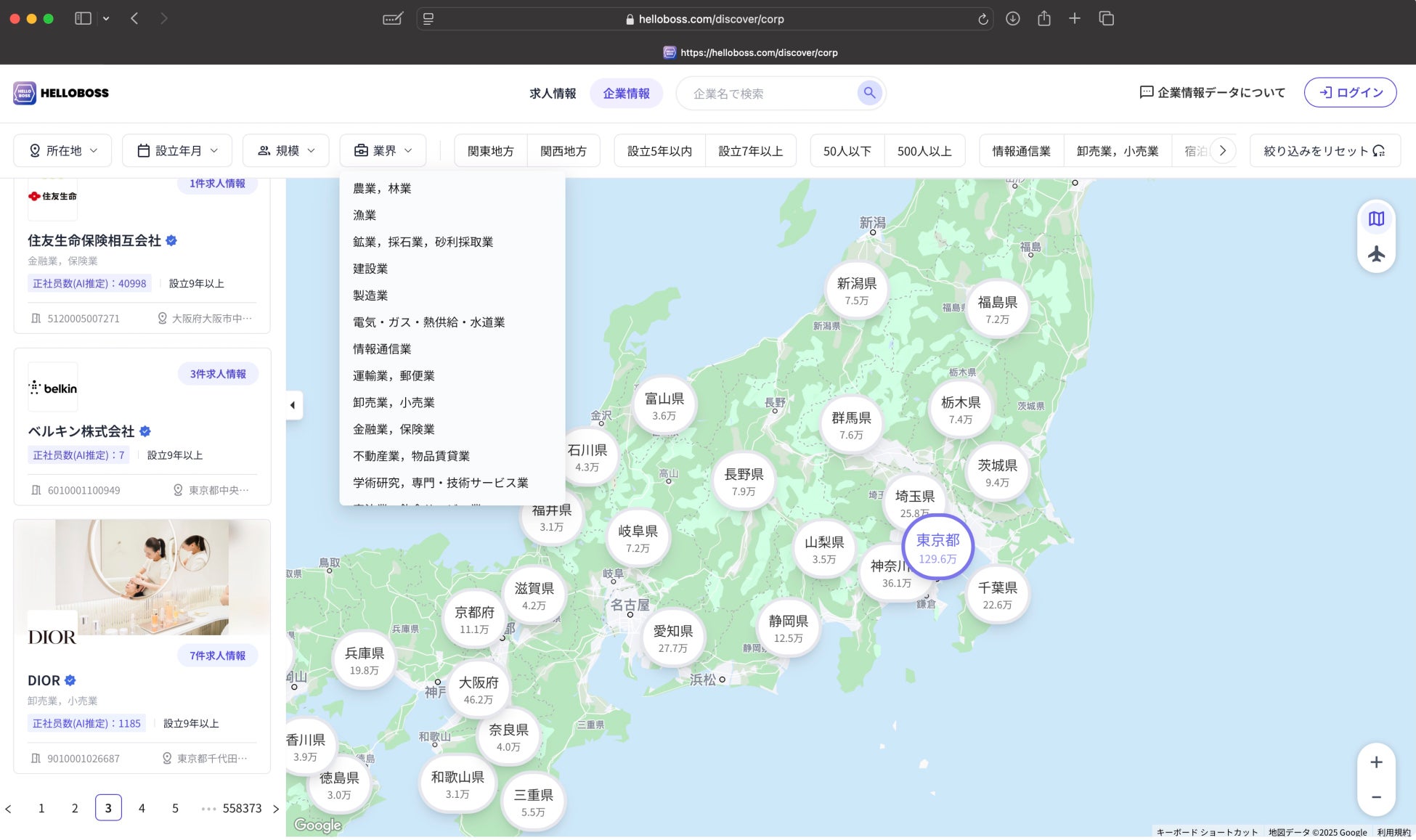
Task: Expand the 設立年月 dropdown
Action: click(x=177, y=151)
